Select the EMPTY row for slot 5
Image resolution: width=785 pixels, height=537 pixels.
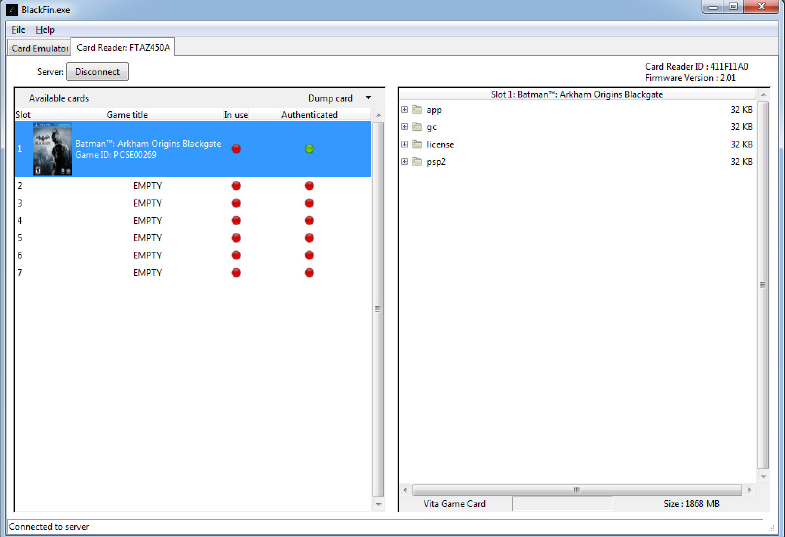click(193, 238)
